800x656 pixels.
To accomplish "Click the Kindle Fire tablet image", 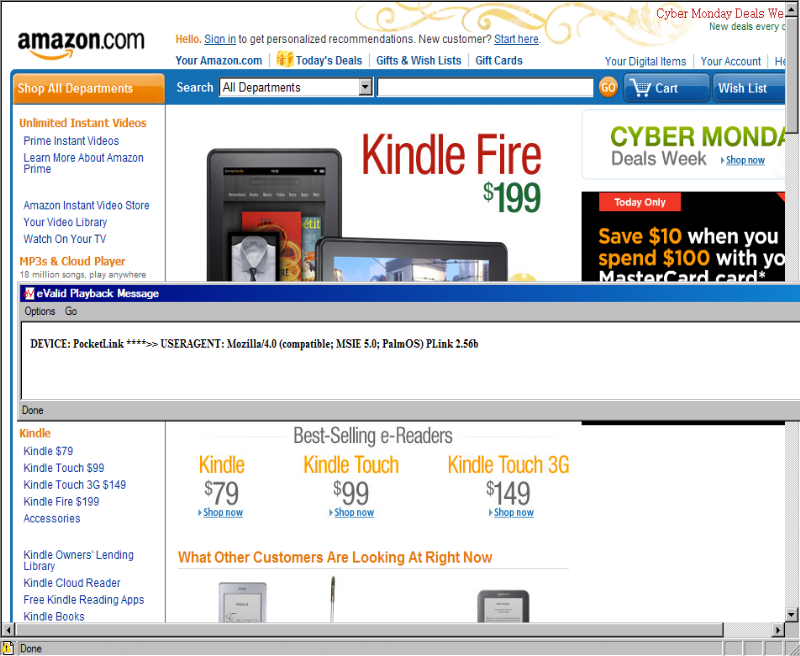I will click(x=355, y=214).
